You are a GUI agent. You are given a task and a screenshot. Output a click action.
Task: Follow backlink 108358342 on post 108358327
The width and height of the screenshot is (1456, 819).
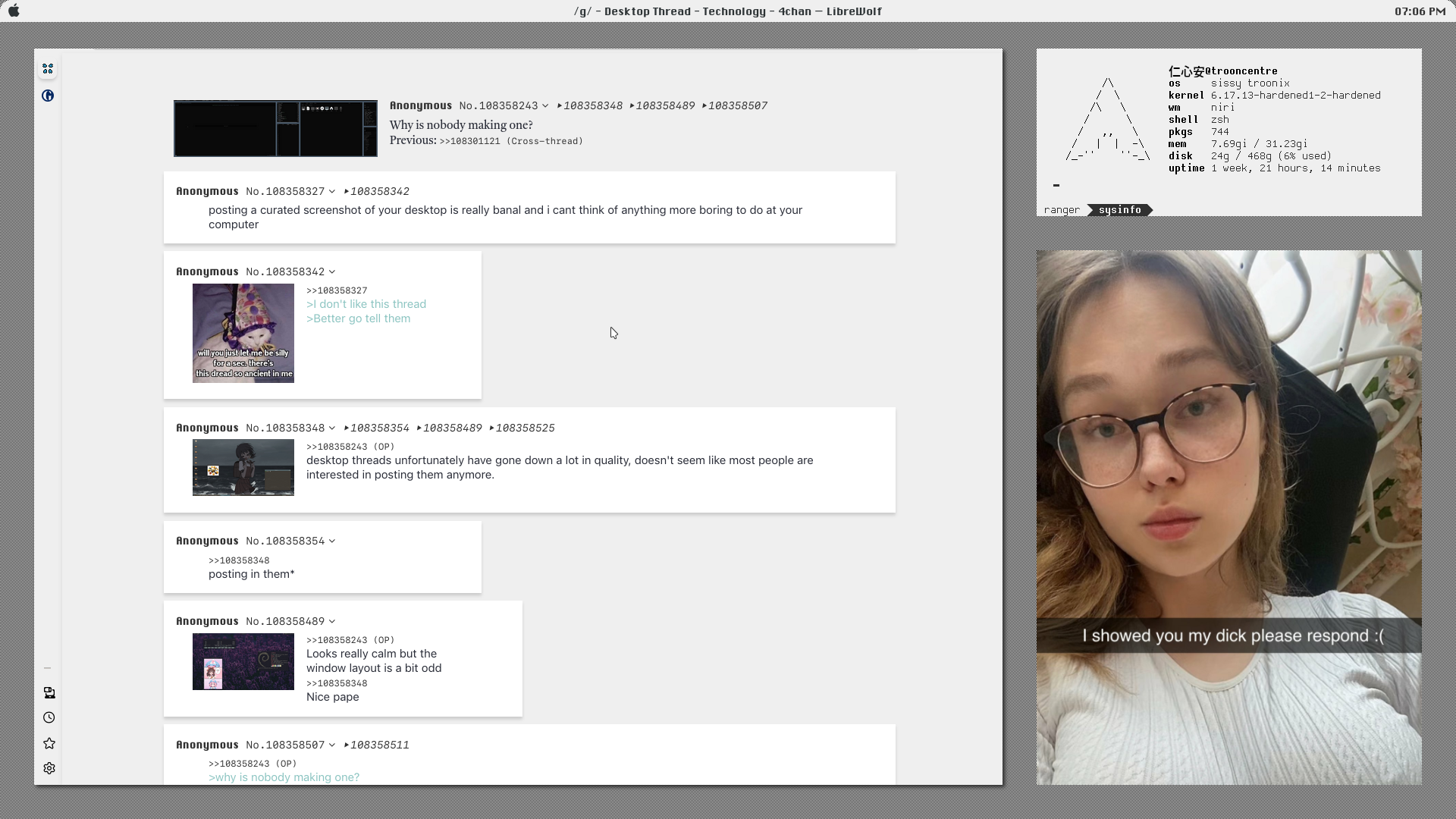click(379, 192)
